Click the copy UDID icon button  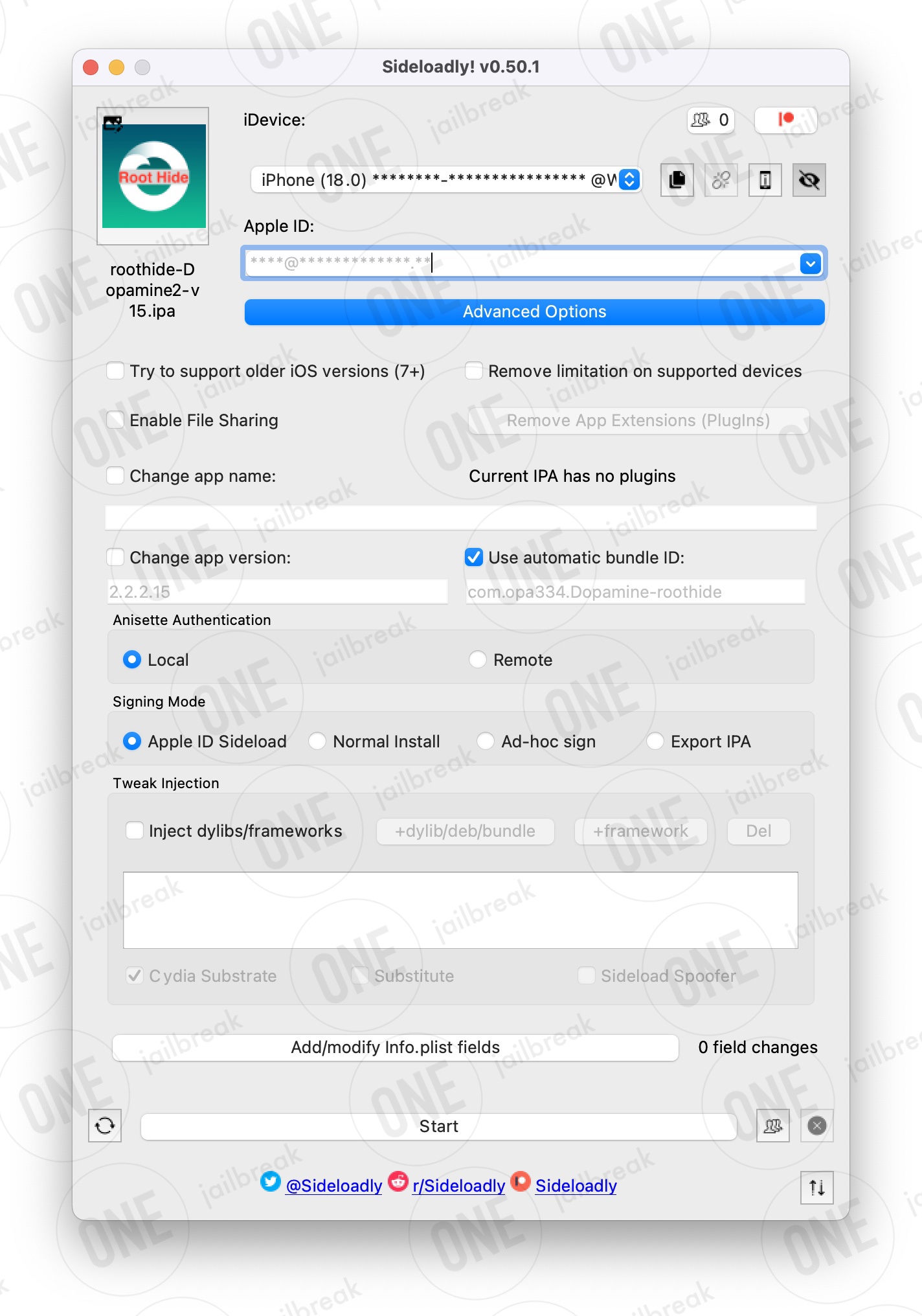(677, 179)
